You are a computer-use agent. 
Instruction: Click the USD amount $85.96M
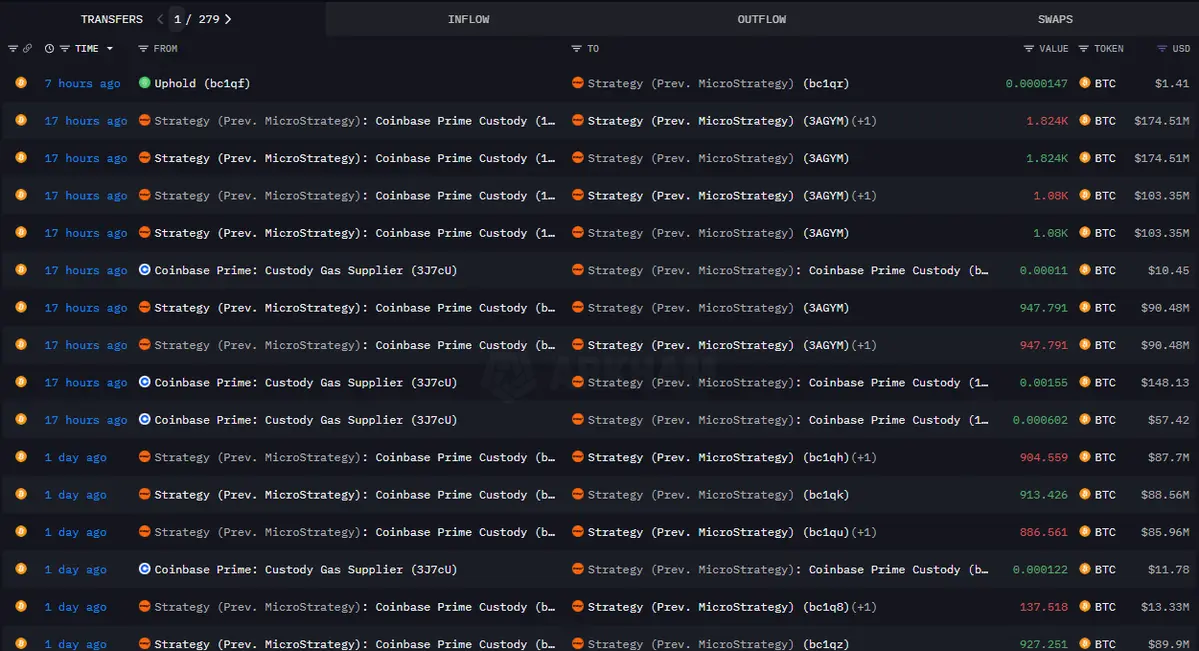(1165, 532)
